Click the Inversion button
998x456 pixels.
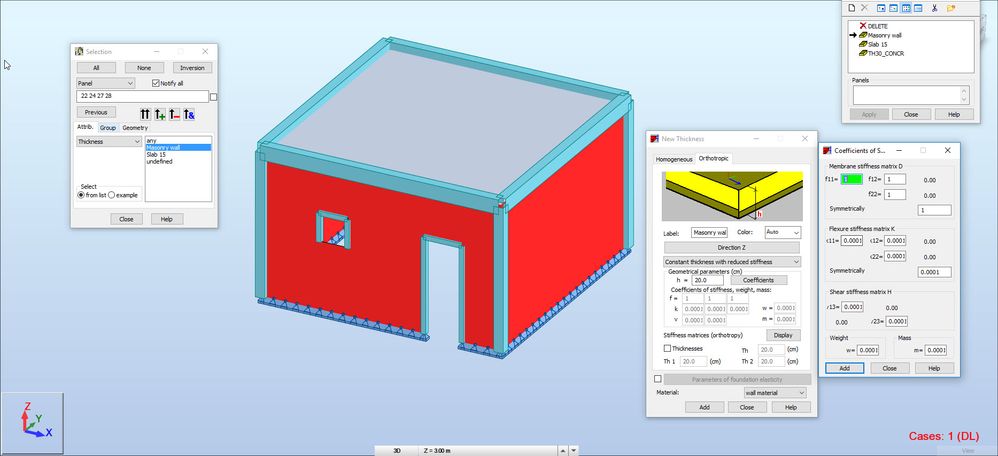tap(192, 68)
